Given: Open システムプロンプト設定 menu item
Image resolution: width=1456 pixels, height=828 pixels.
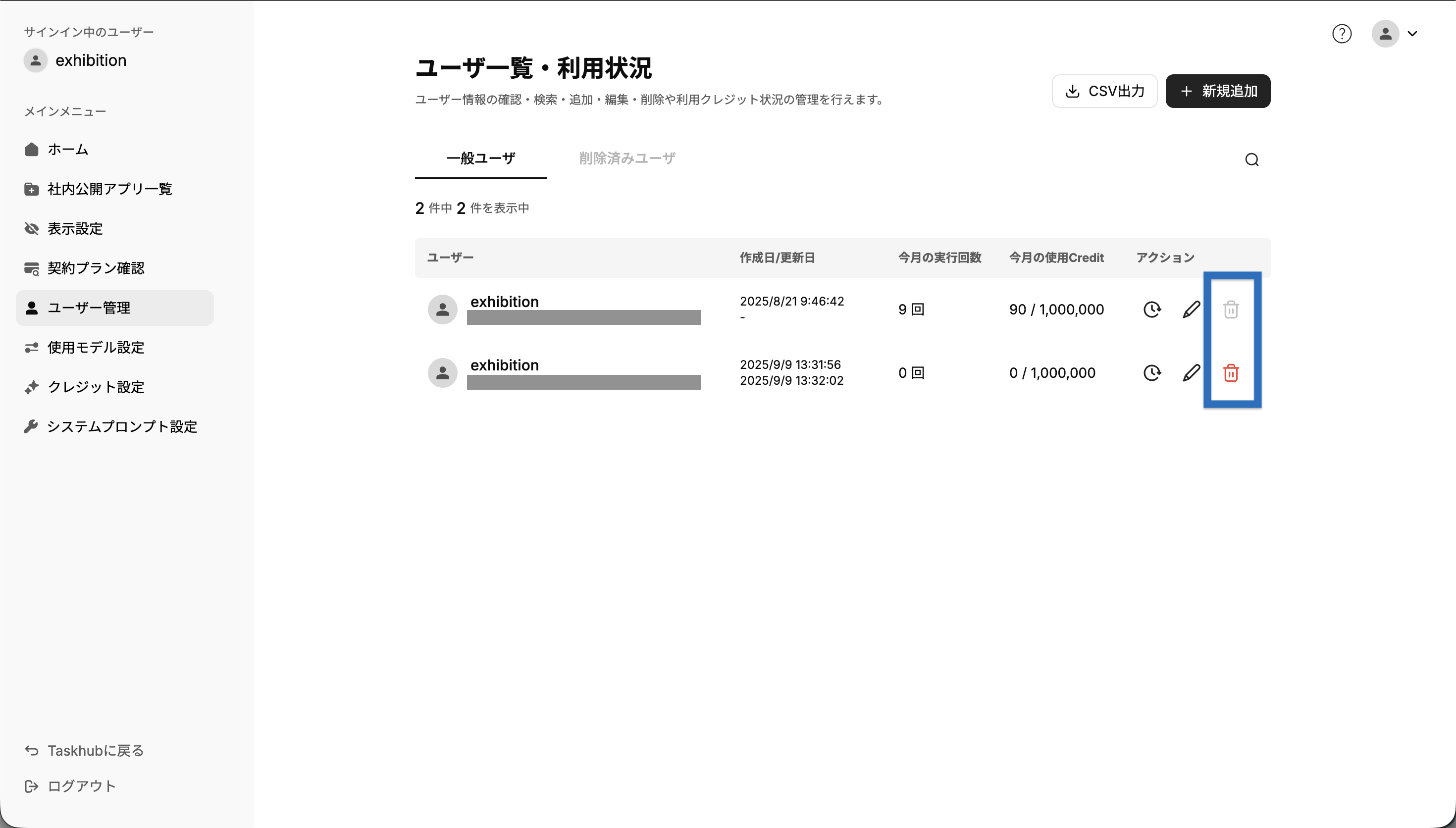Looking at the screenshot, I should 122,426.
